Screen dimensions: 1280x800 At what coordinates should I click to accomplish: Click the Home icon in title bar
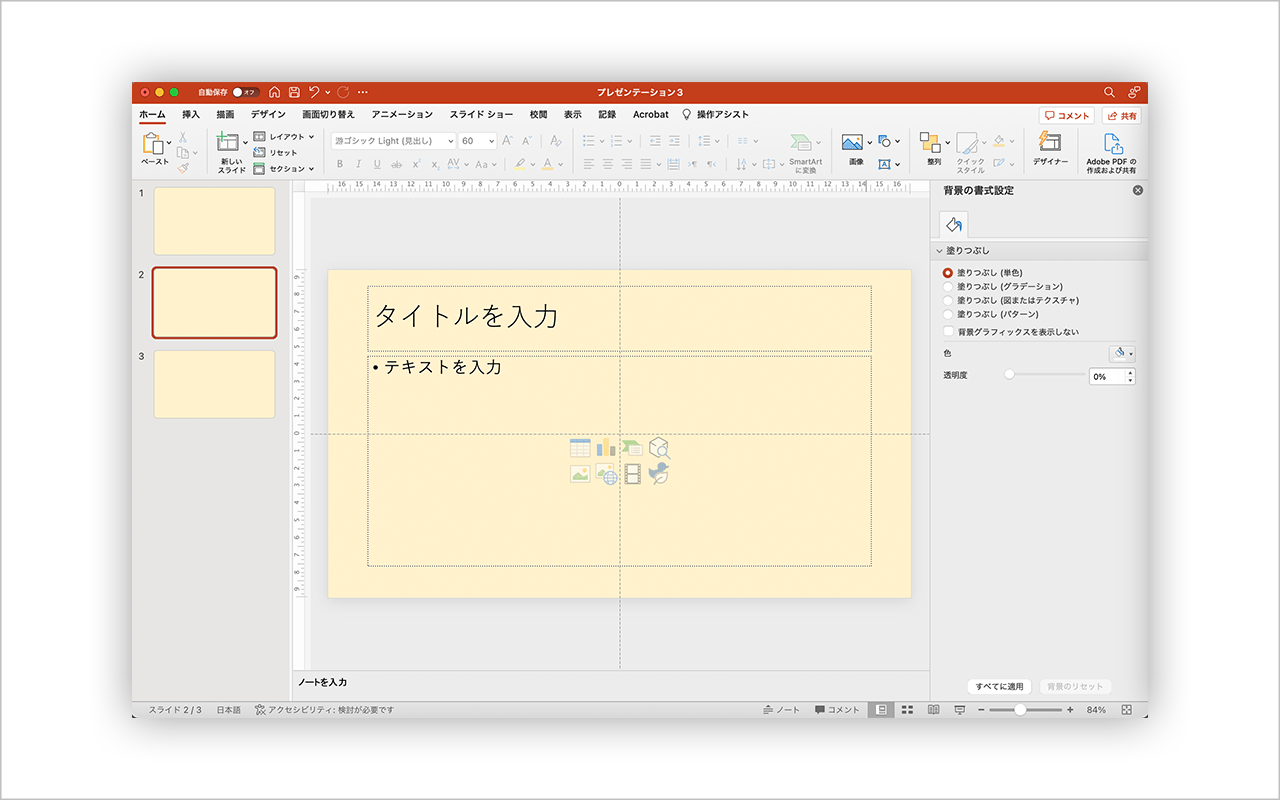click(x=275, y=92)
